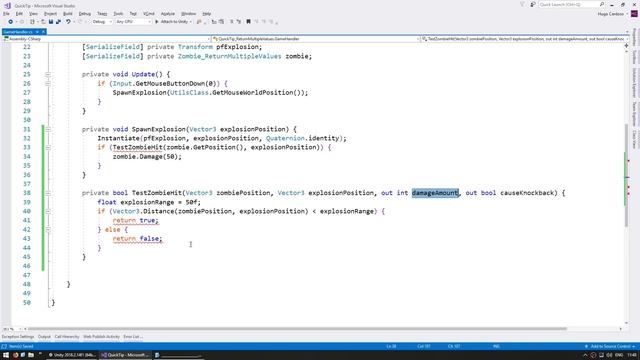
Task: Click Add to Source Control in status bar
Action: tap(610, 347)
